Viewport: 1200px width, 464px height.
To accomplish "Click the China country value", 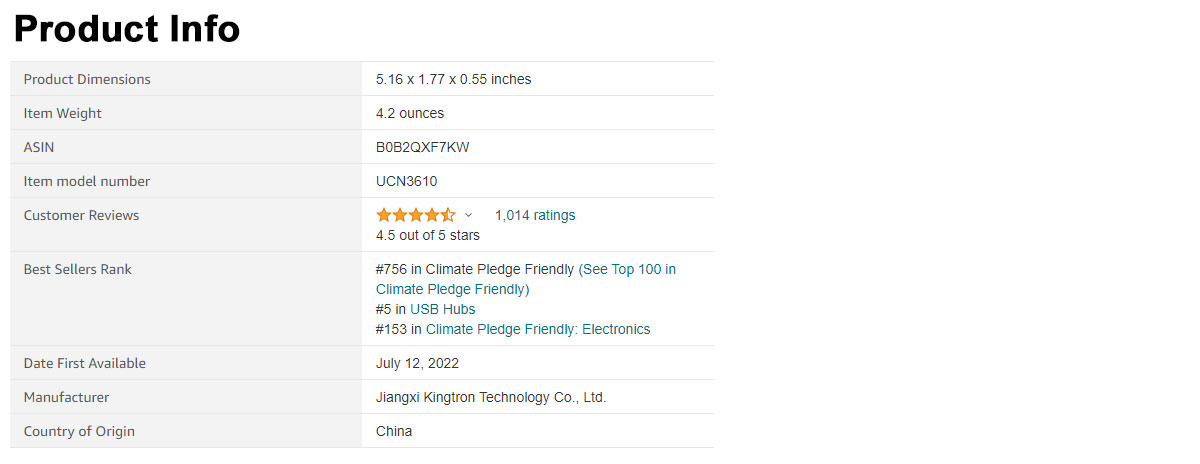I will 394,431.
